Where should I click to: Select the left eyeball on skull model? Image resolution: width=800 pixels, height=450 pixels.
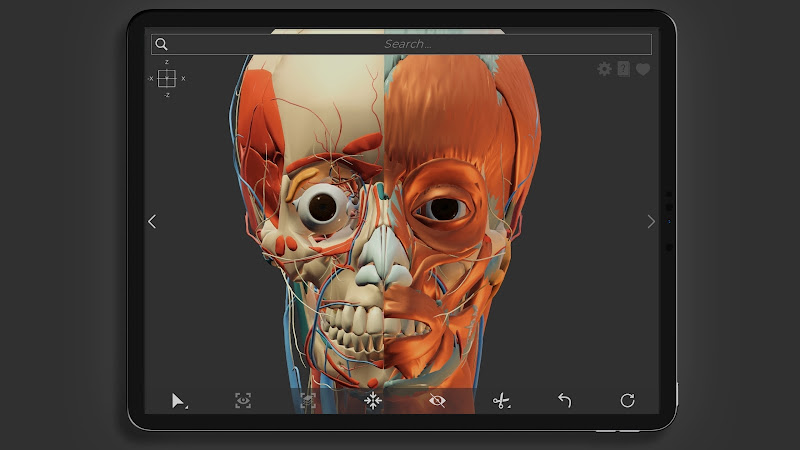point(321,207)
